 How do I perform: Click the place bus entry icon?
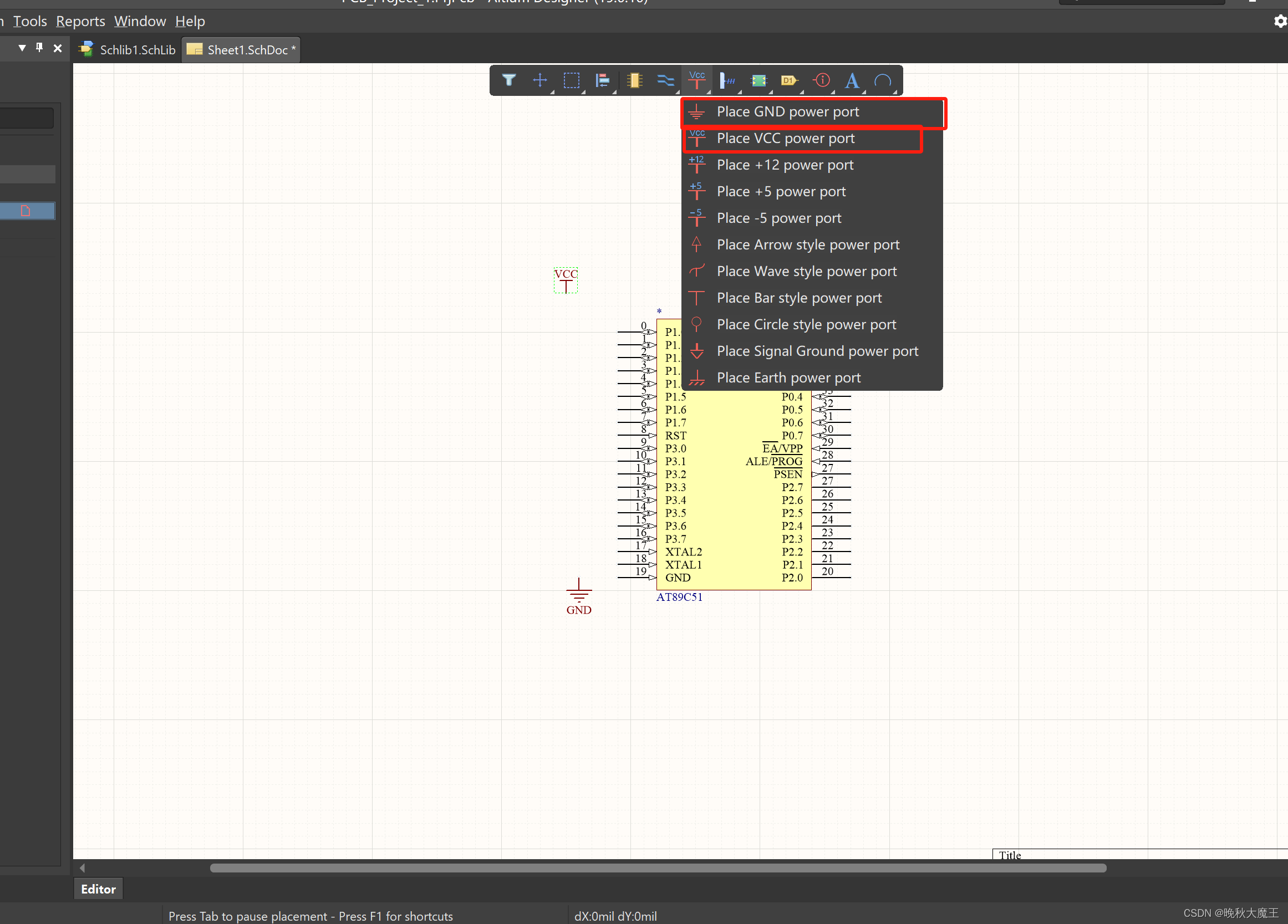coord(727,80)
